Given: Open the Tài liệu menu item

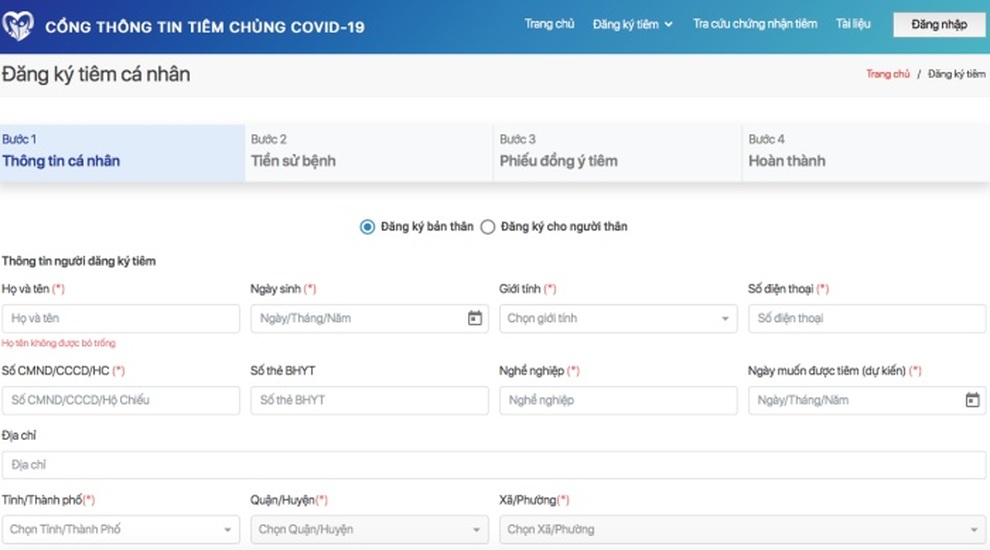Looking at the screenshot, I should (x=853, y=24).
